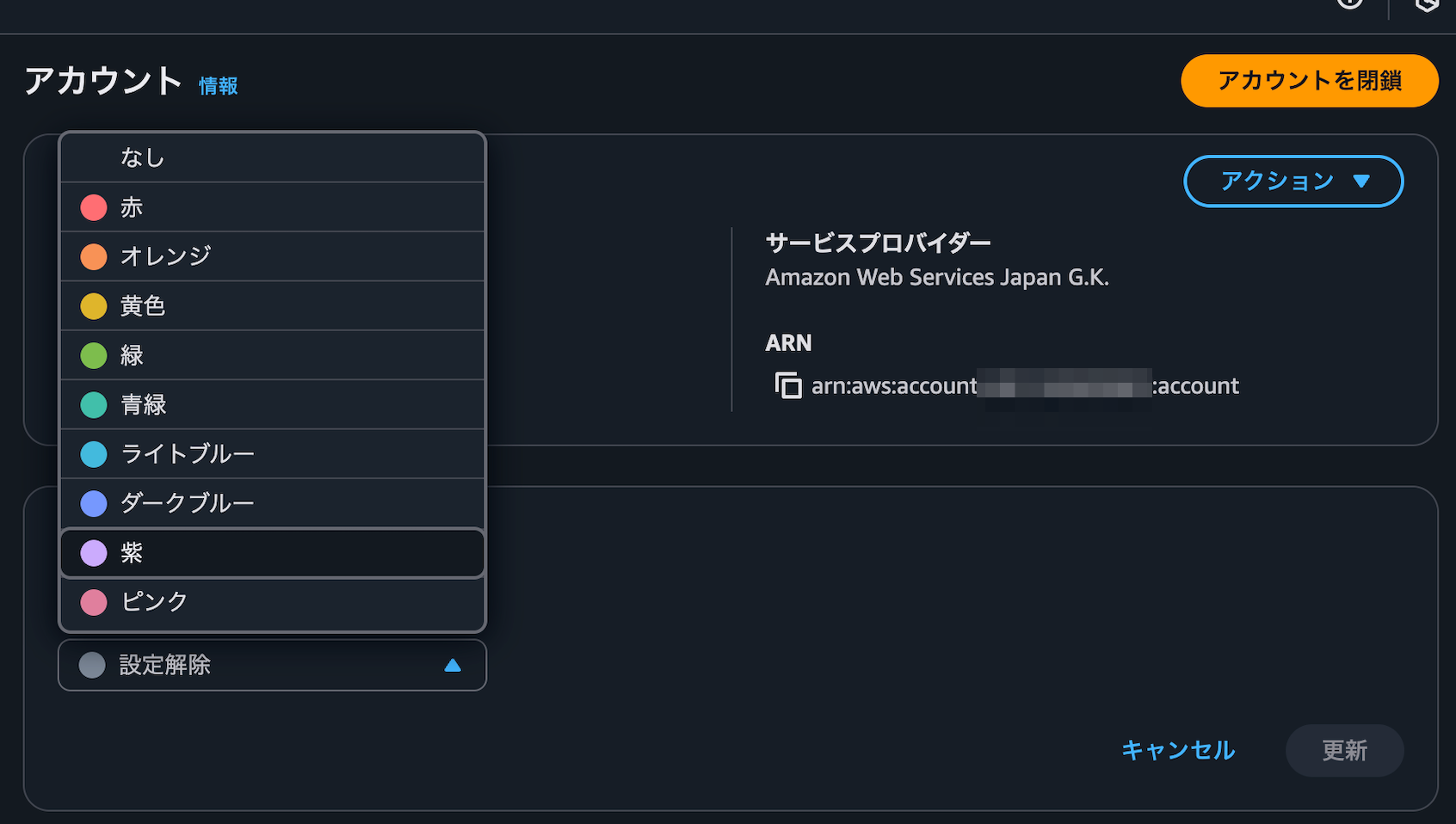The height and width of the screenshot is (824, 1456).
Task: Choose the 赤 (red) color option
Action: (272, 207)
